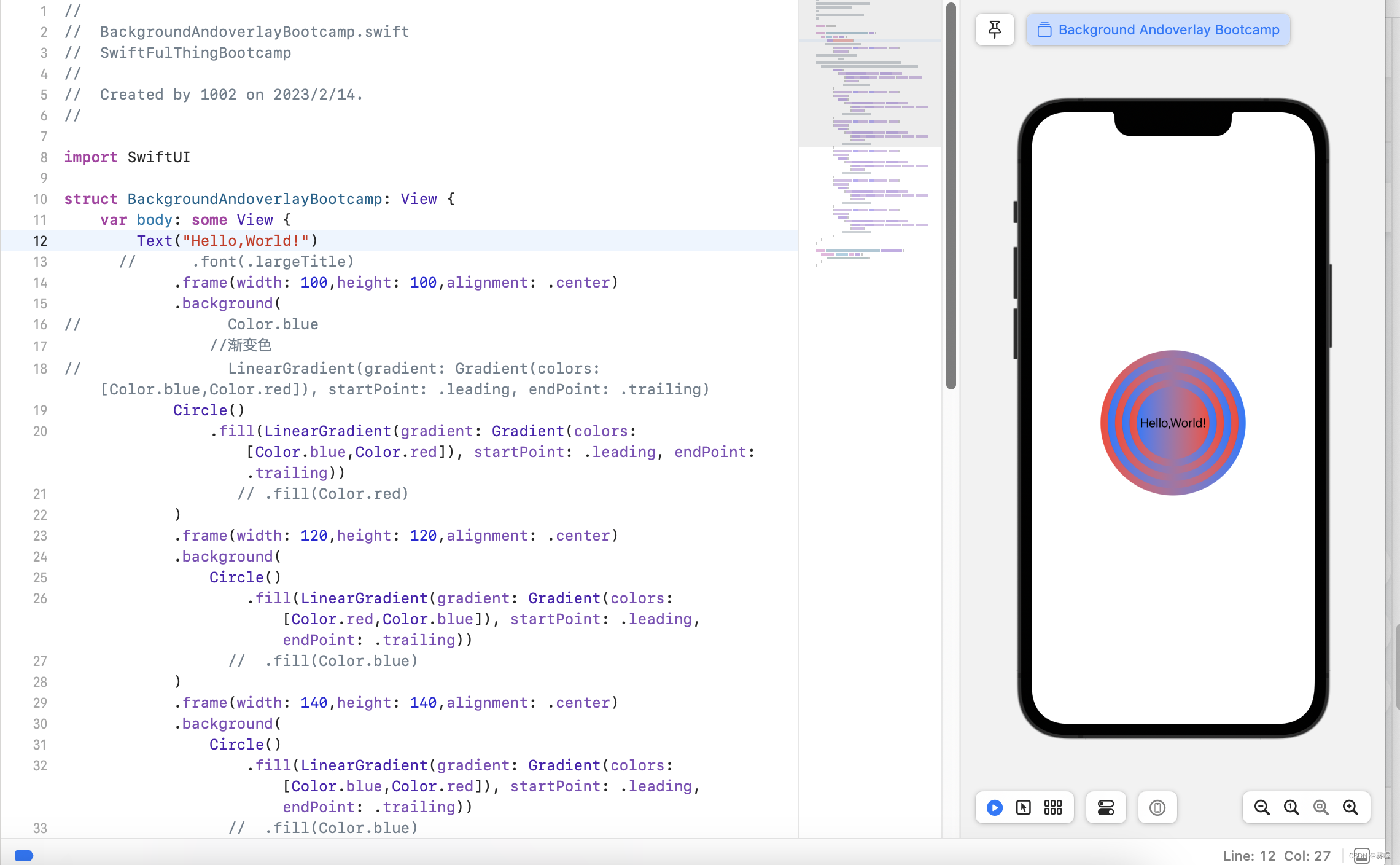Start live preview with the play button
1400x865 pixels.
(x=994, y=808)
